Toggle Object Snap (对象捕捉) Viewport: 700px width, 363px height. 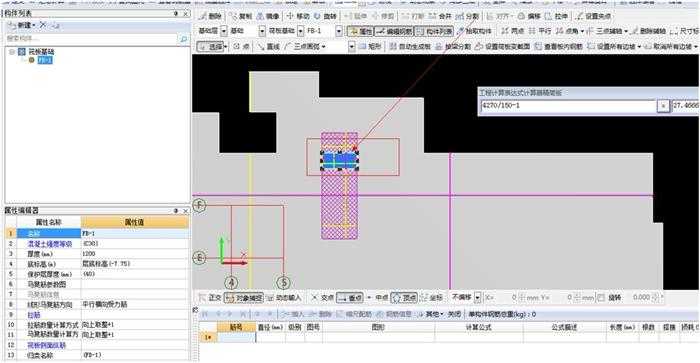[x=244, y=297]
